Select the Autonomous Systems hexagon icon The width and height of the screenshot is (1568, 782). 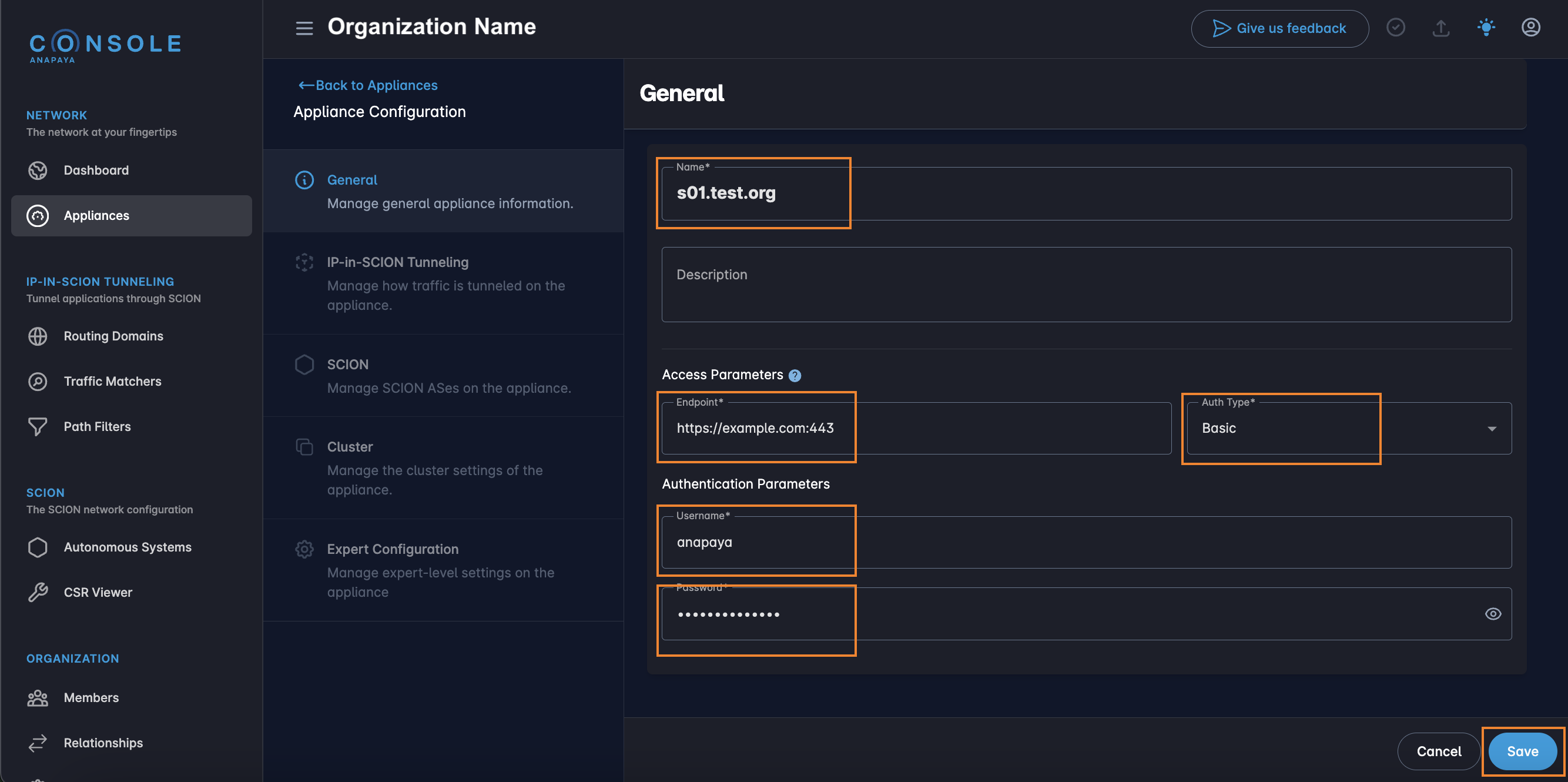point(37,547)
